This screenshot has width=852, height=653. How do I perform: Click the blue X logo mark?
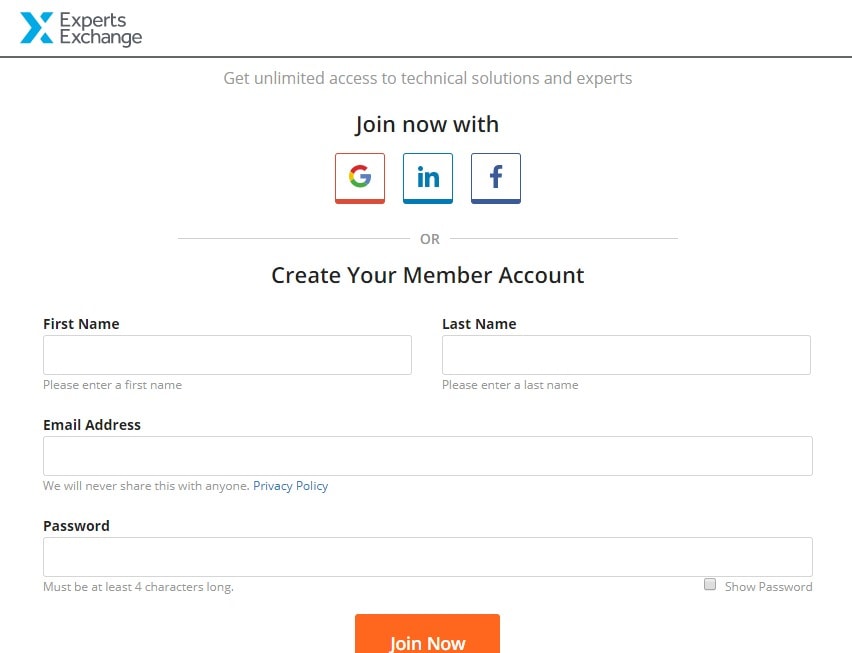click(36, 28)
